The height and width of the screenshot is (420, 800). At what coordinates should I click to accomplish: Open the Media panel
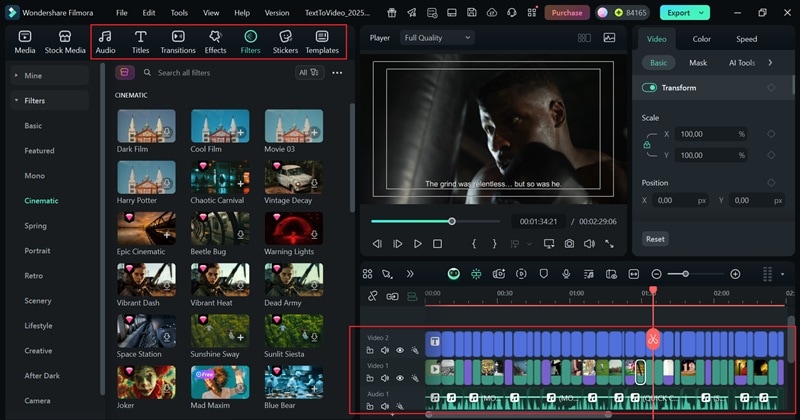tap(24, 42)
